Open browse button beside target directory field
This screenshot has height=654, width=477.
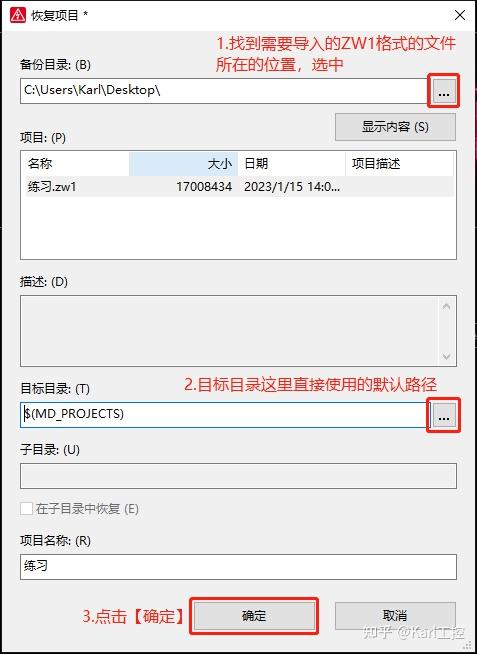[x=444, y=416]
